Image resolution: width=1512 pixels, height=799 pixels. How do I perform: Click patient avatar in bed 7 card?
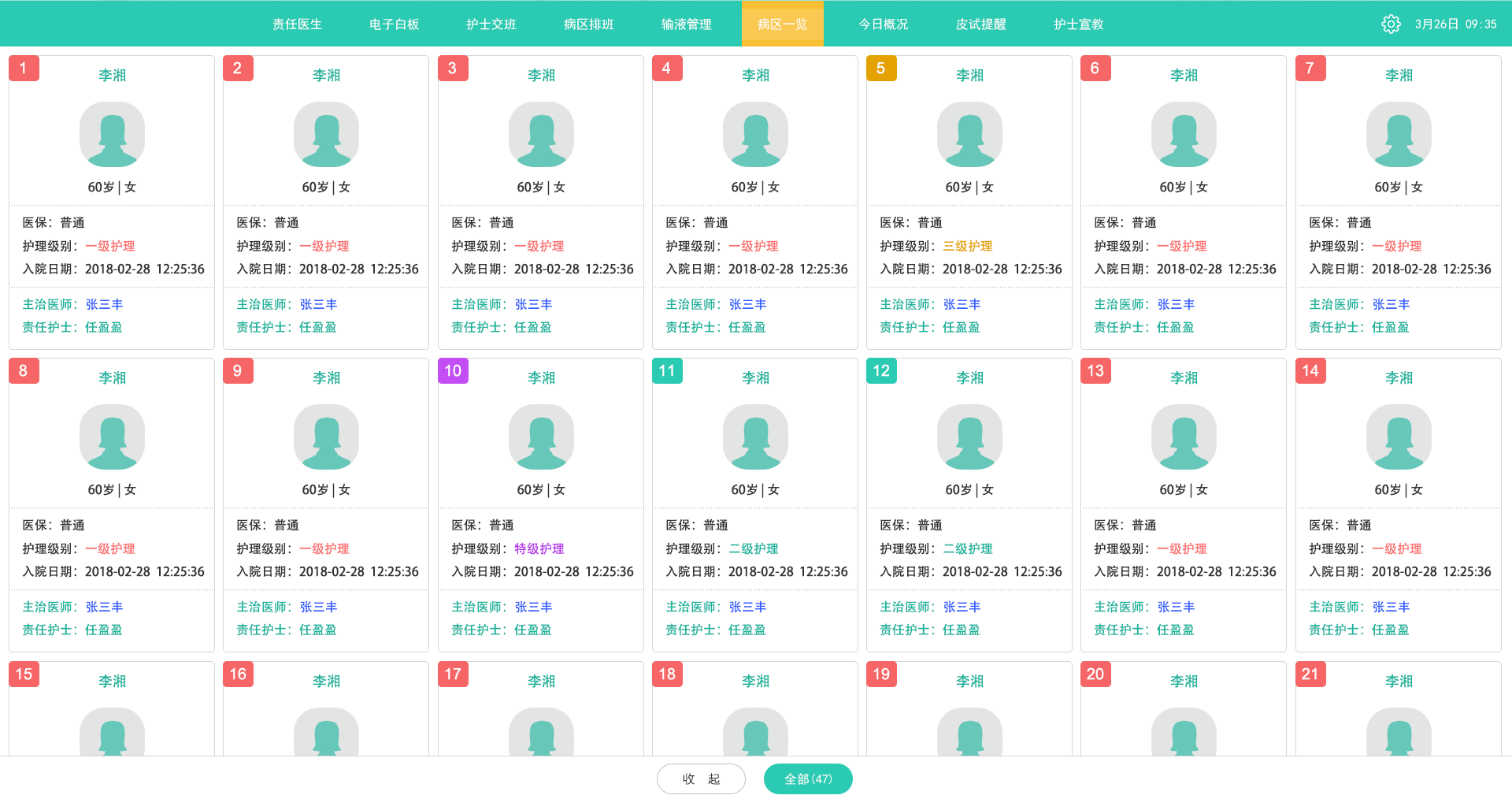coord(1399,134)
